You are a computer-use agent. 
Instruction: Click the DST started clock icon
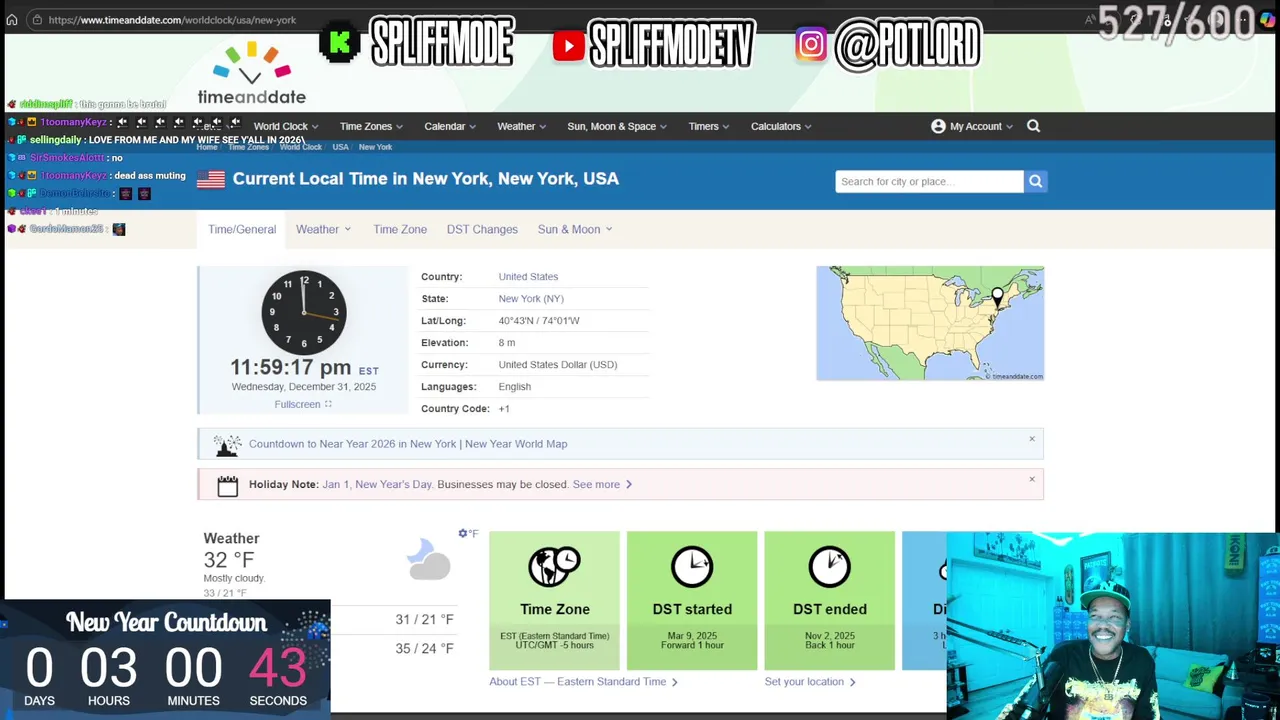(x=692, y=567)
